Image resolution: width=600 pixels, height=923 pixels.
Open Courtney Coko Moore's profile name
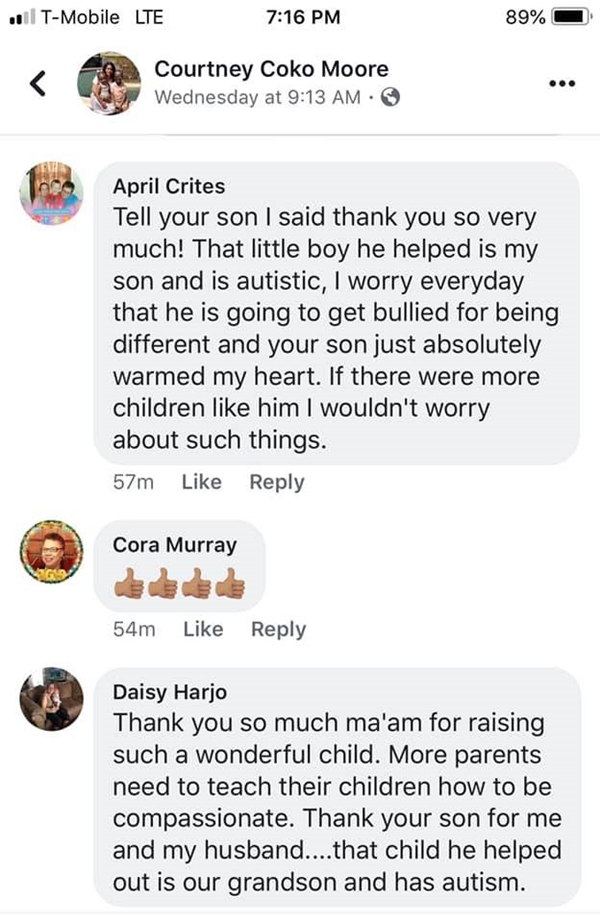[x=271, y=69]
